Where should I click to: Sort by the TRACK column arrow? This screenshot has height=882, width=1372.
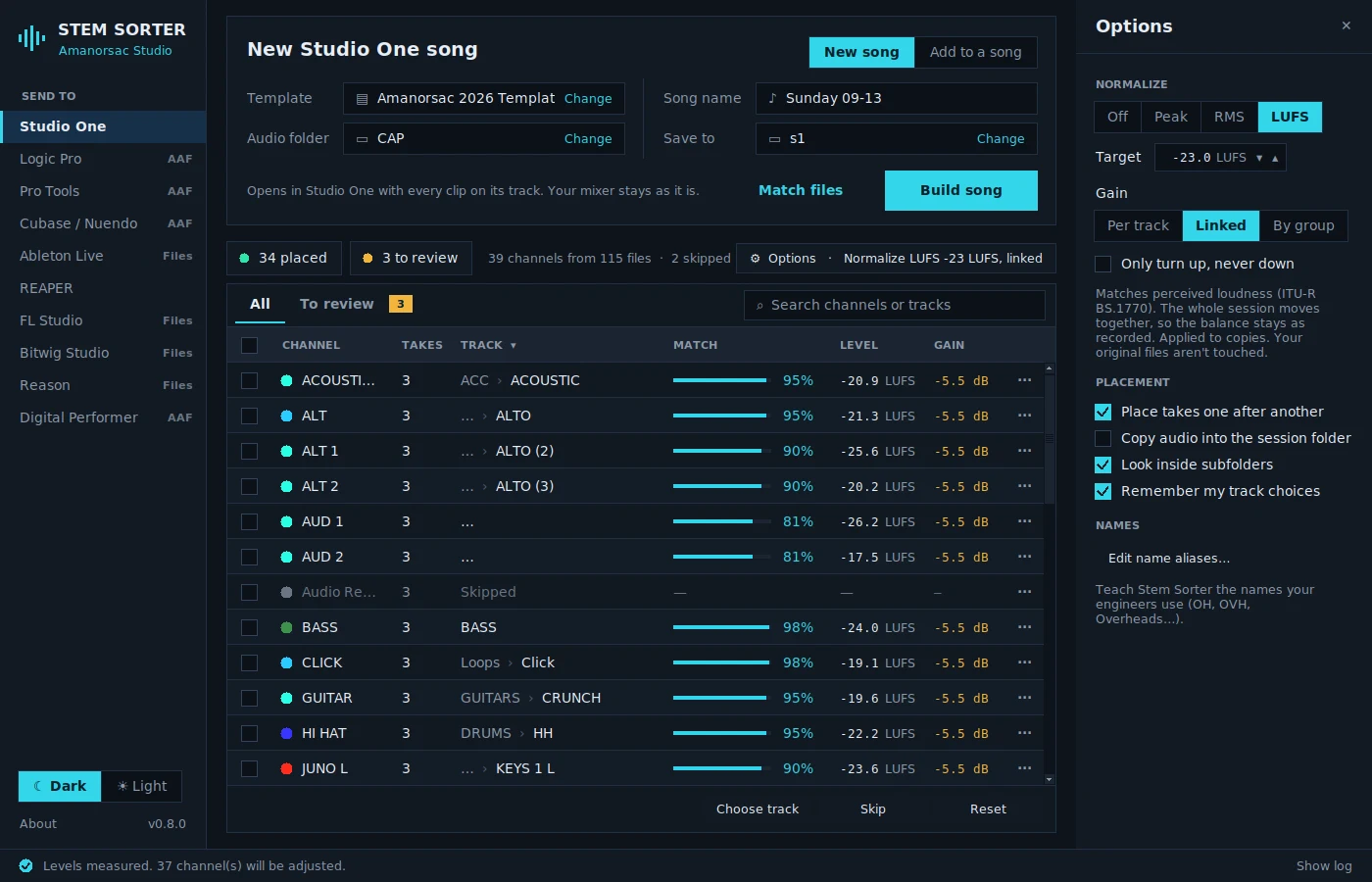pos(513,346)
